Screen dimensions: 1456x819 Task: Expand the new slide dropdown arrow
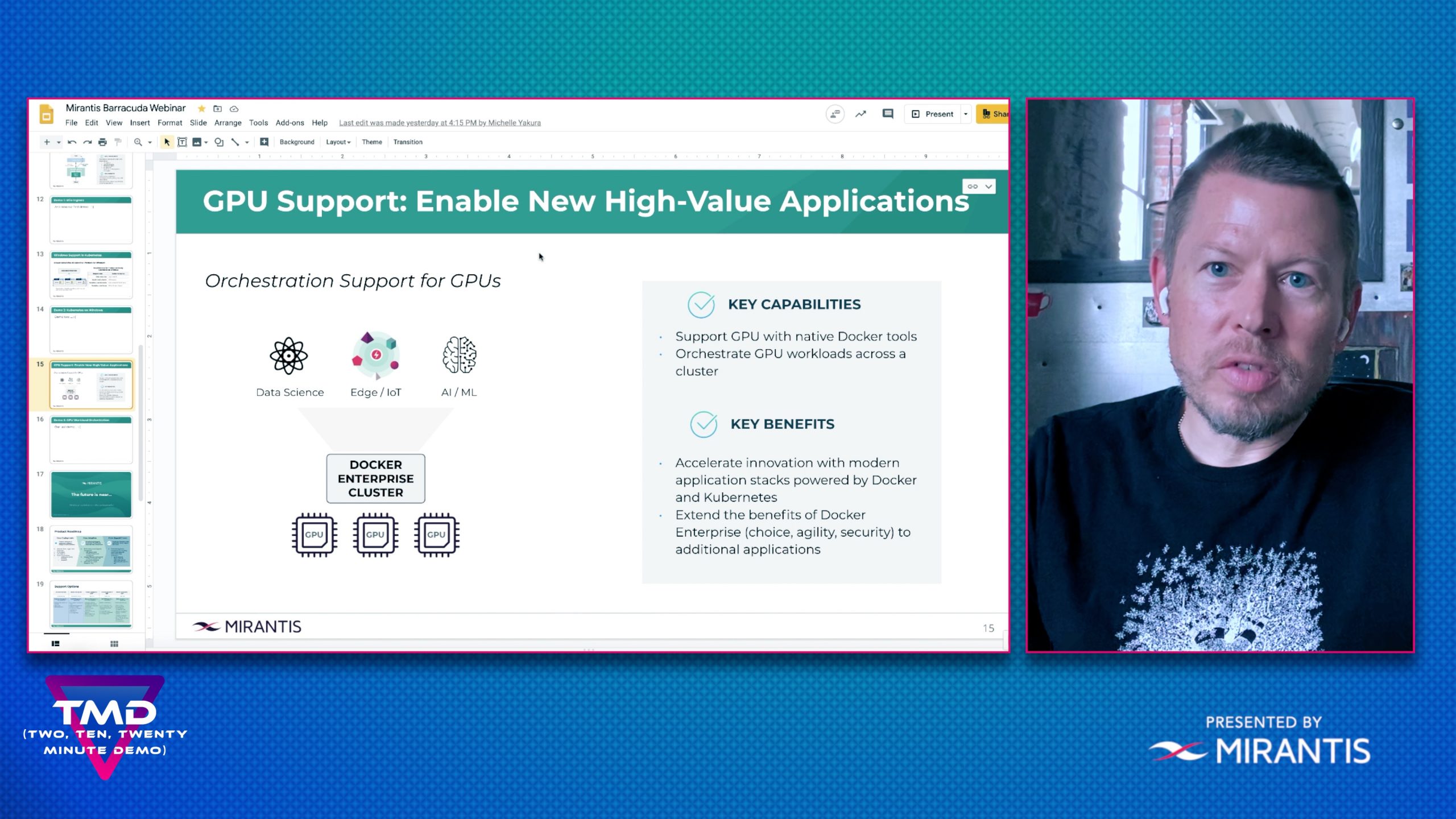(59, 142)
